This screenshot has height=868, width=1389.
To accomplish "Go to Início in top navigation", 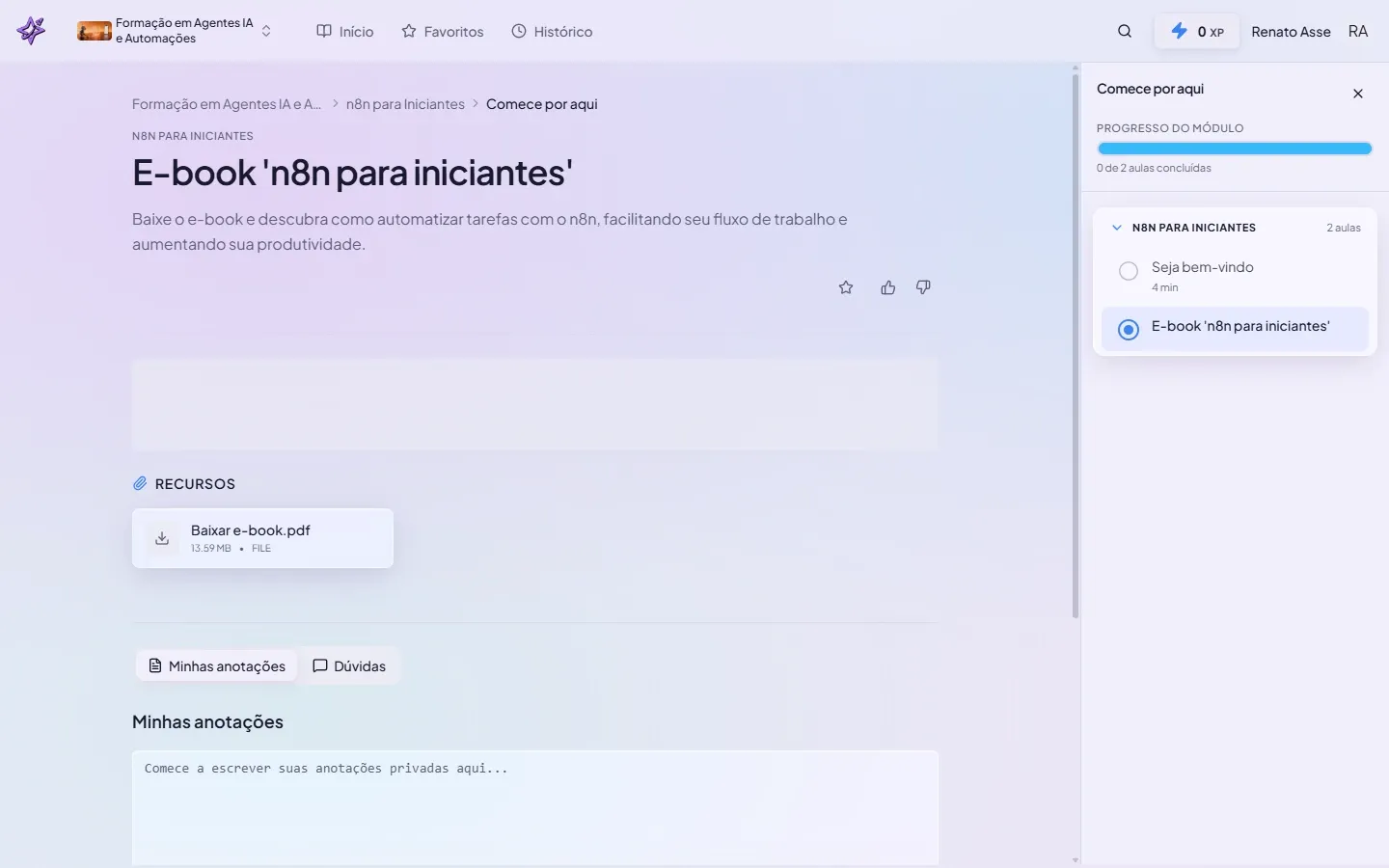I will (x=345, y=32).
